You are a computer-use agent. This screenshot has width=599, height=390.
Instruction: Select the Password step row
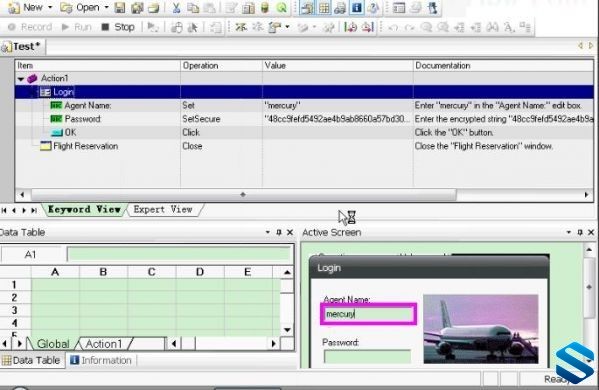point(304,119)
